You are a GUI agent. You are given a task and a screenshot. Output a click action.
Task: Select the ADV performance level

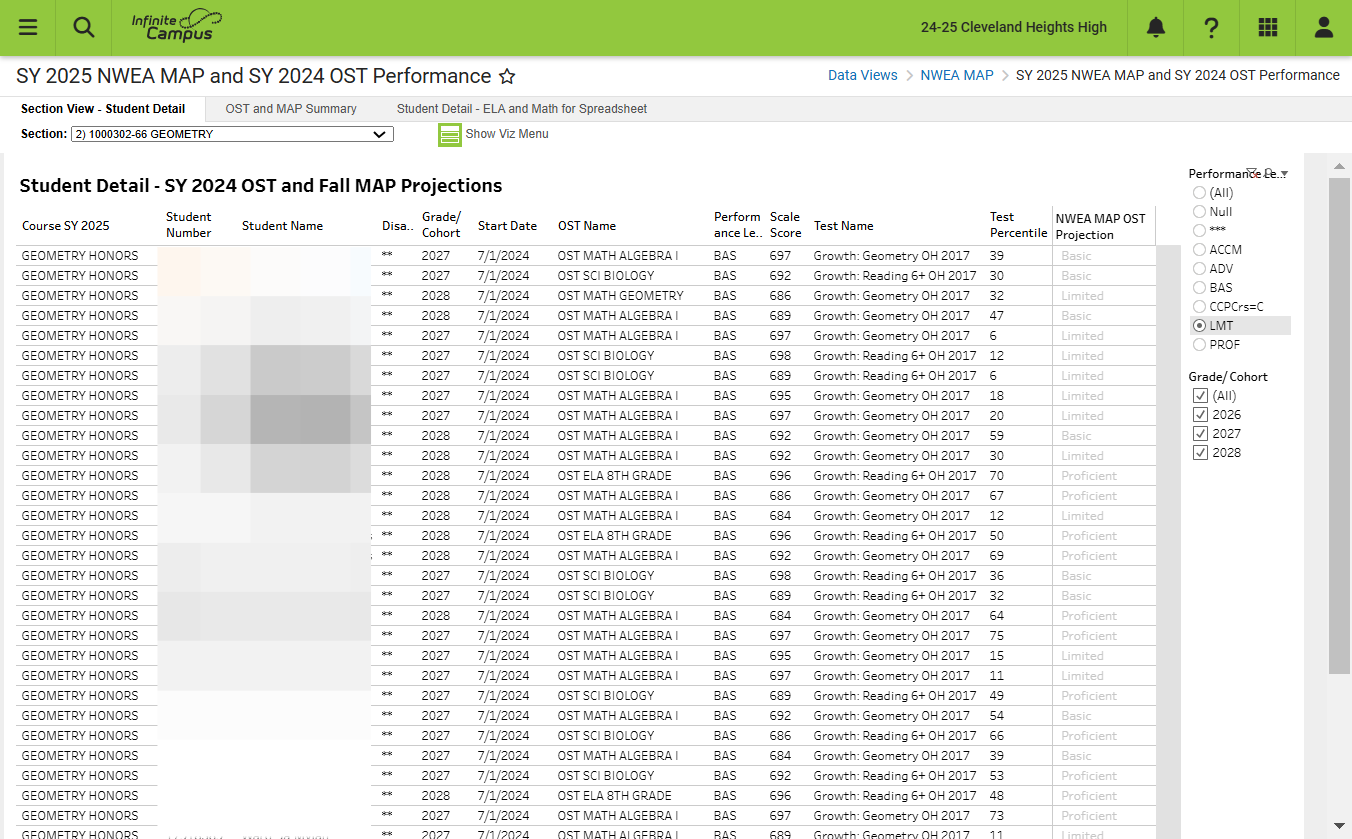1199,269
